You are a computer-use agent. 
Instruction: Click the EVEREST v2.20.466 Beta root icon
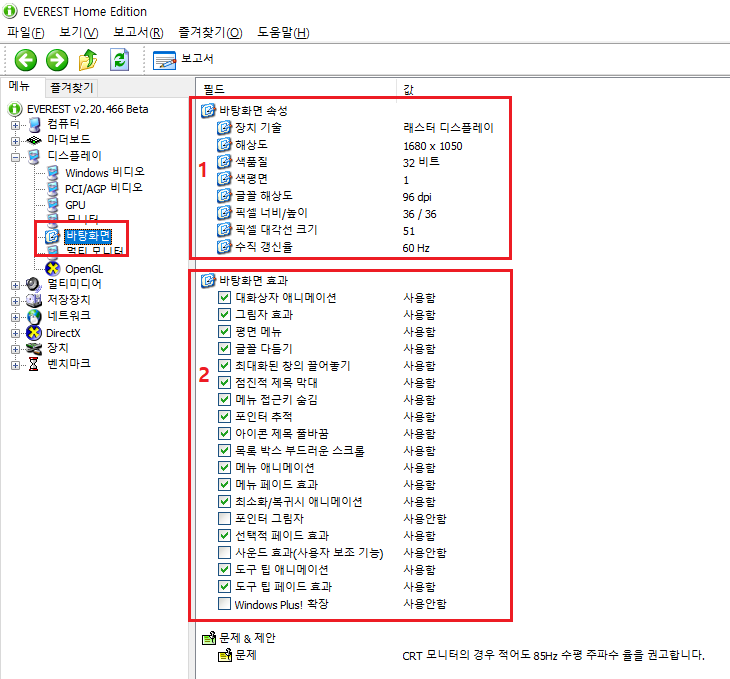click(15, 109)
